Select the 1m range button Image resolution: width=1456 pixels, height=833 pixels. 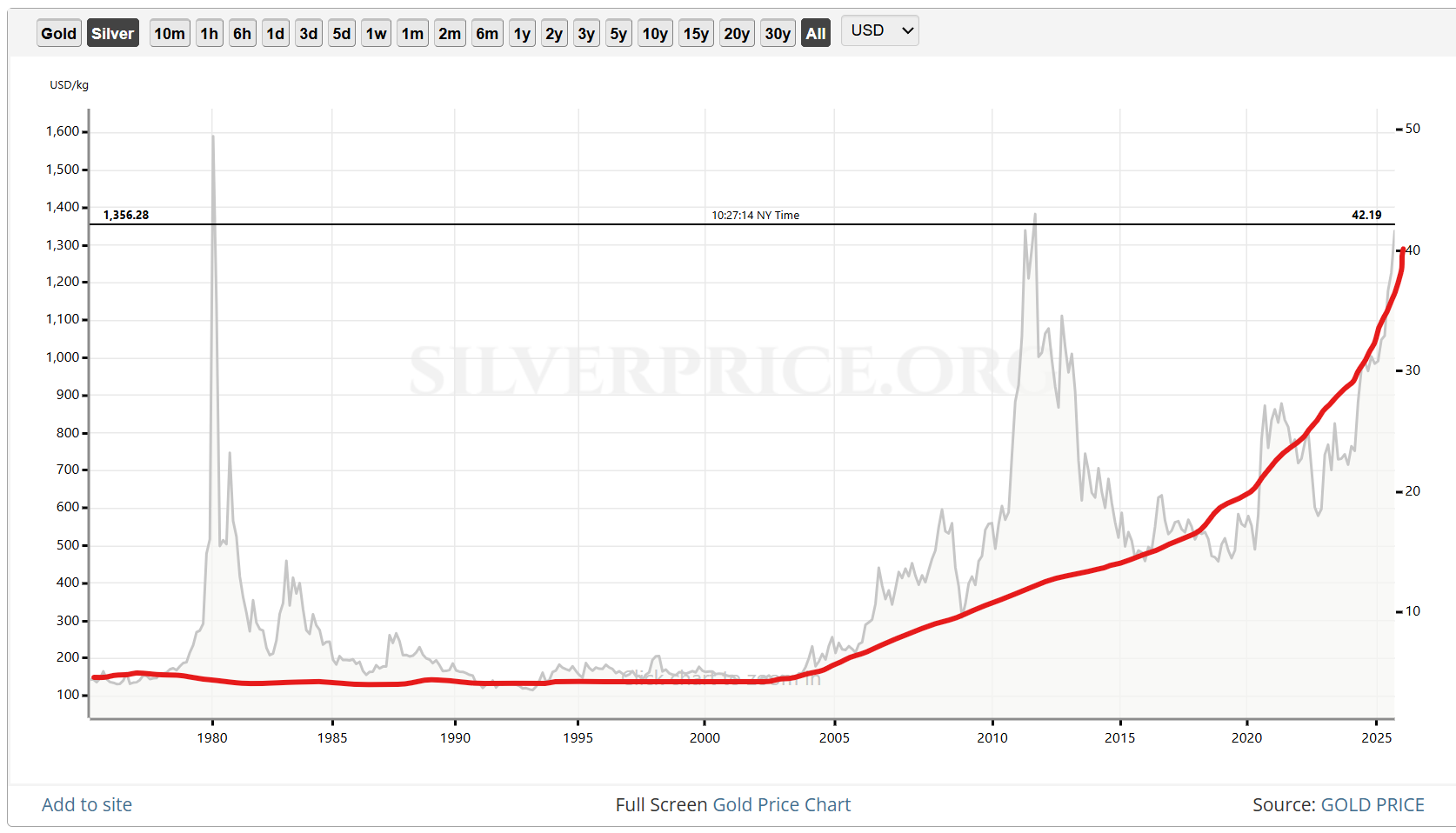pyautogui.click(x=413, y=33)
